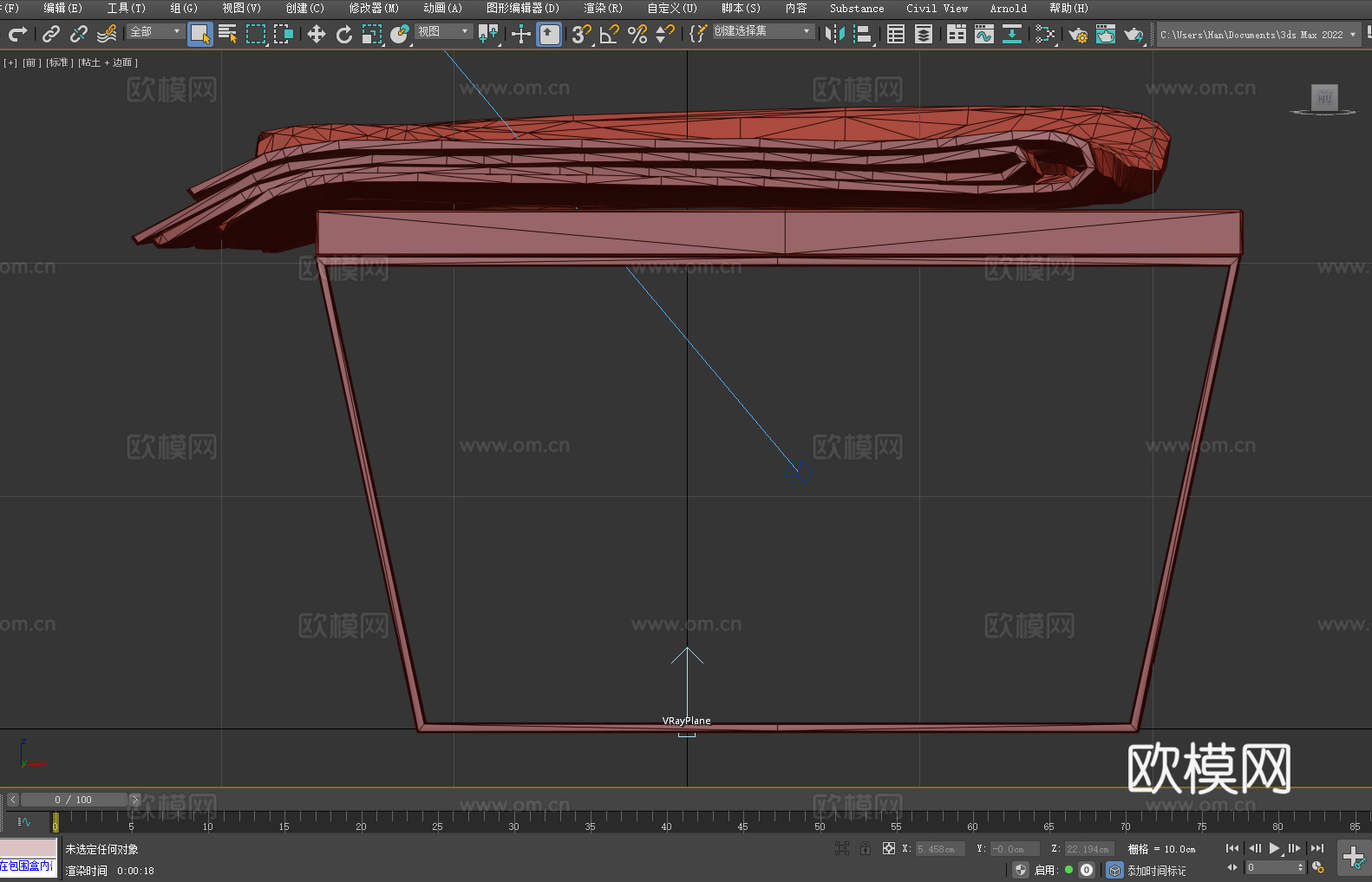Open project path dropdown C:\Users\Han
The image size is (1372, 882).
pyautogui.click(x=1258, y=35)
